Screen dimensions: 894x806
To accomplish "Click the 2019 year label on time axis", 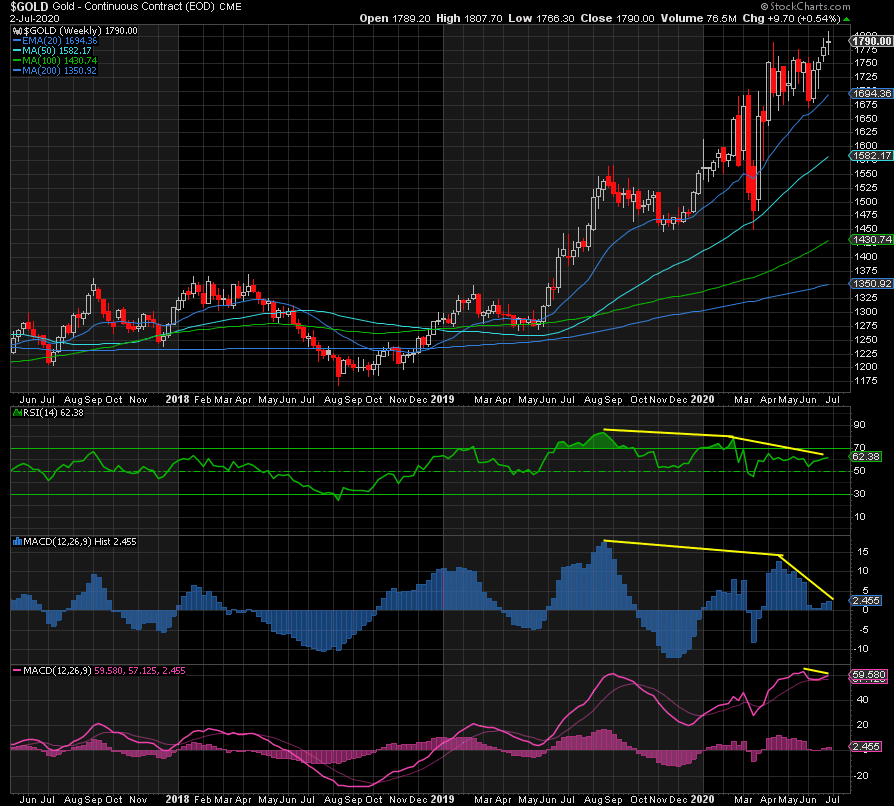I will click(x=442, y=399).
